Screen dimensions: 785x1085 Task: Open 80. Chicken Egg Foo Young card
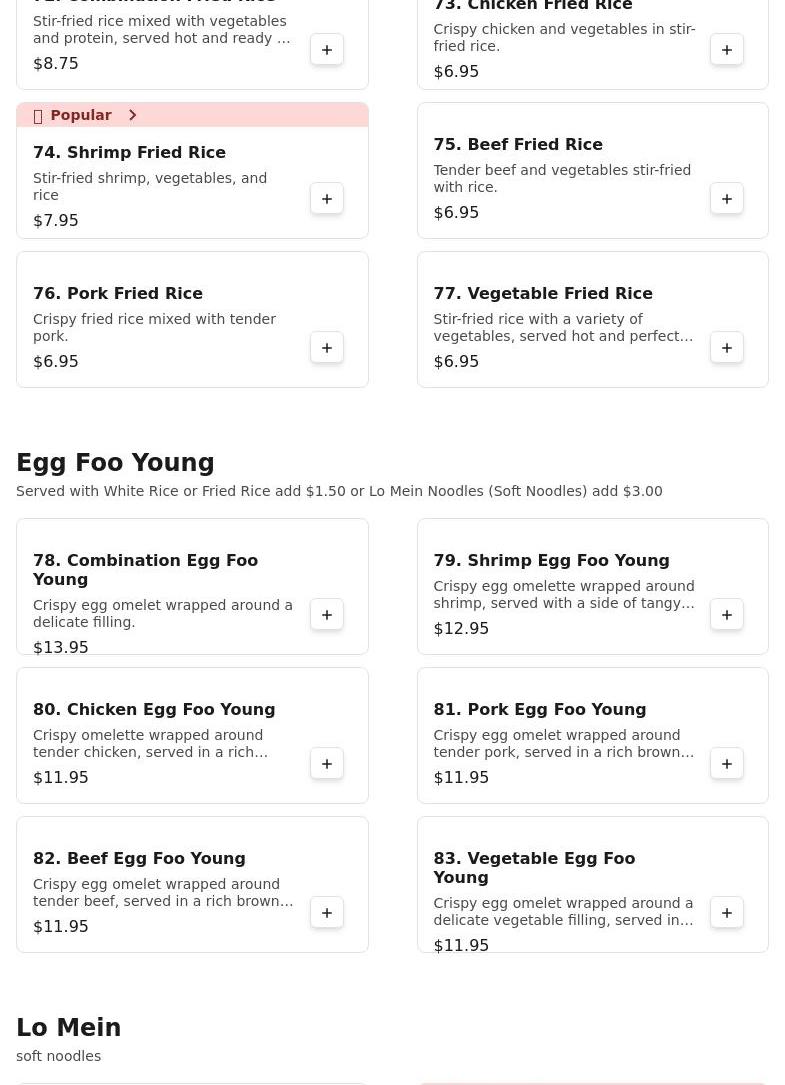[x=154, y=710]
